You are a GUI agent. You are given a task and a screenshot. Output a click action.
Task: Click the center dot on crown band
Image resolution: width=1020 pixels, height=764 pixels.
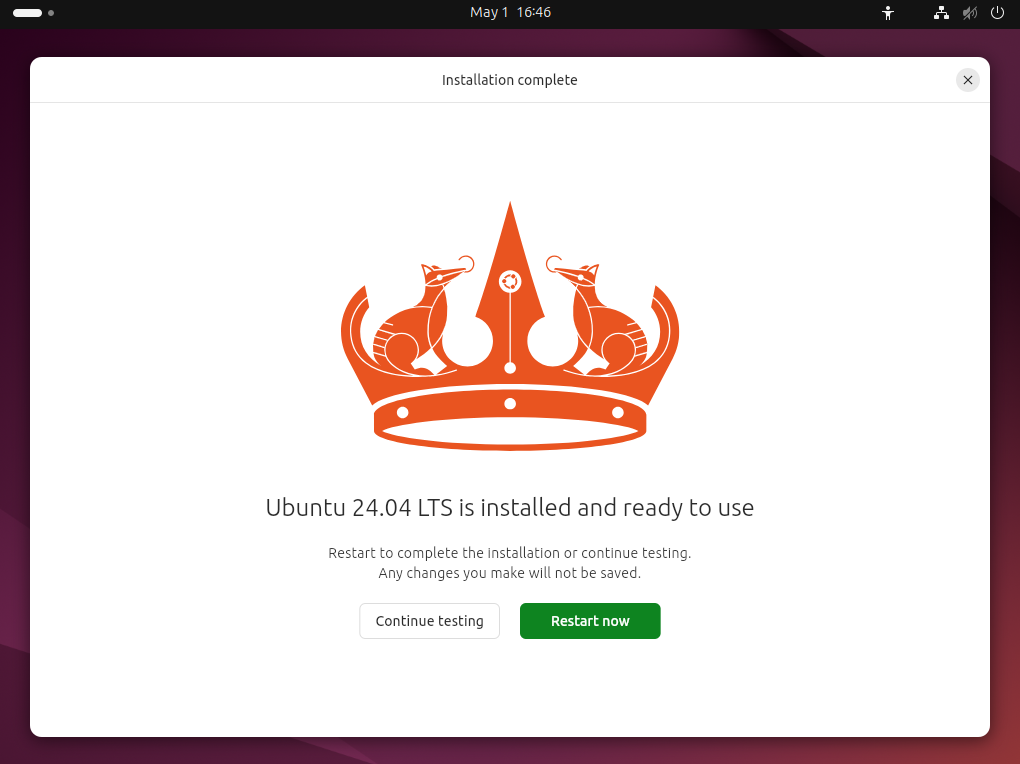pos(510,404)
